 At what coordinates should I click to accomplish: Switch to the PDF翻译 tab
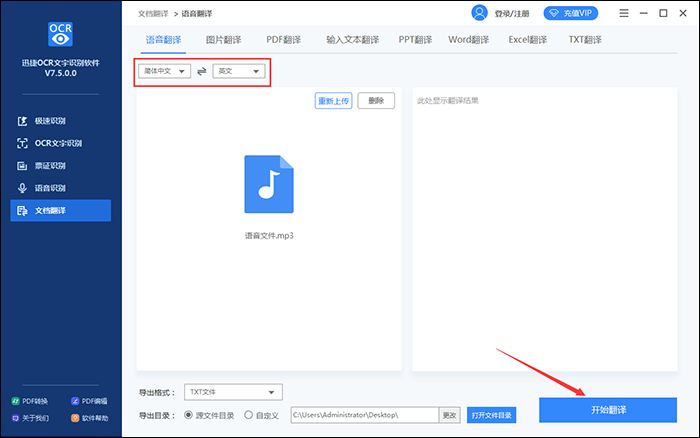click(284, 39)
